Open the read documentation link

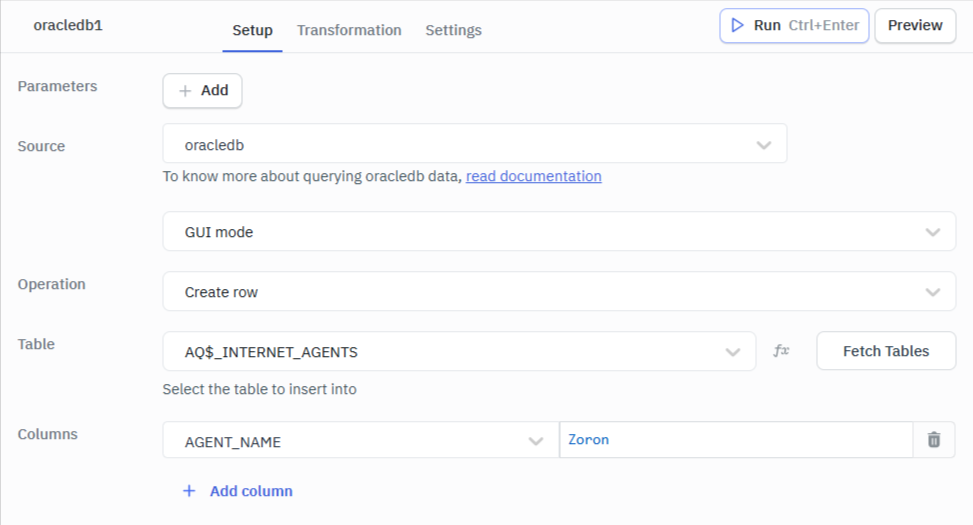pos(534,176)
